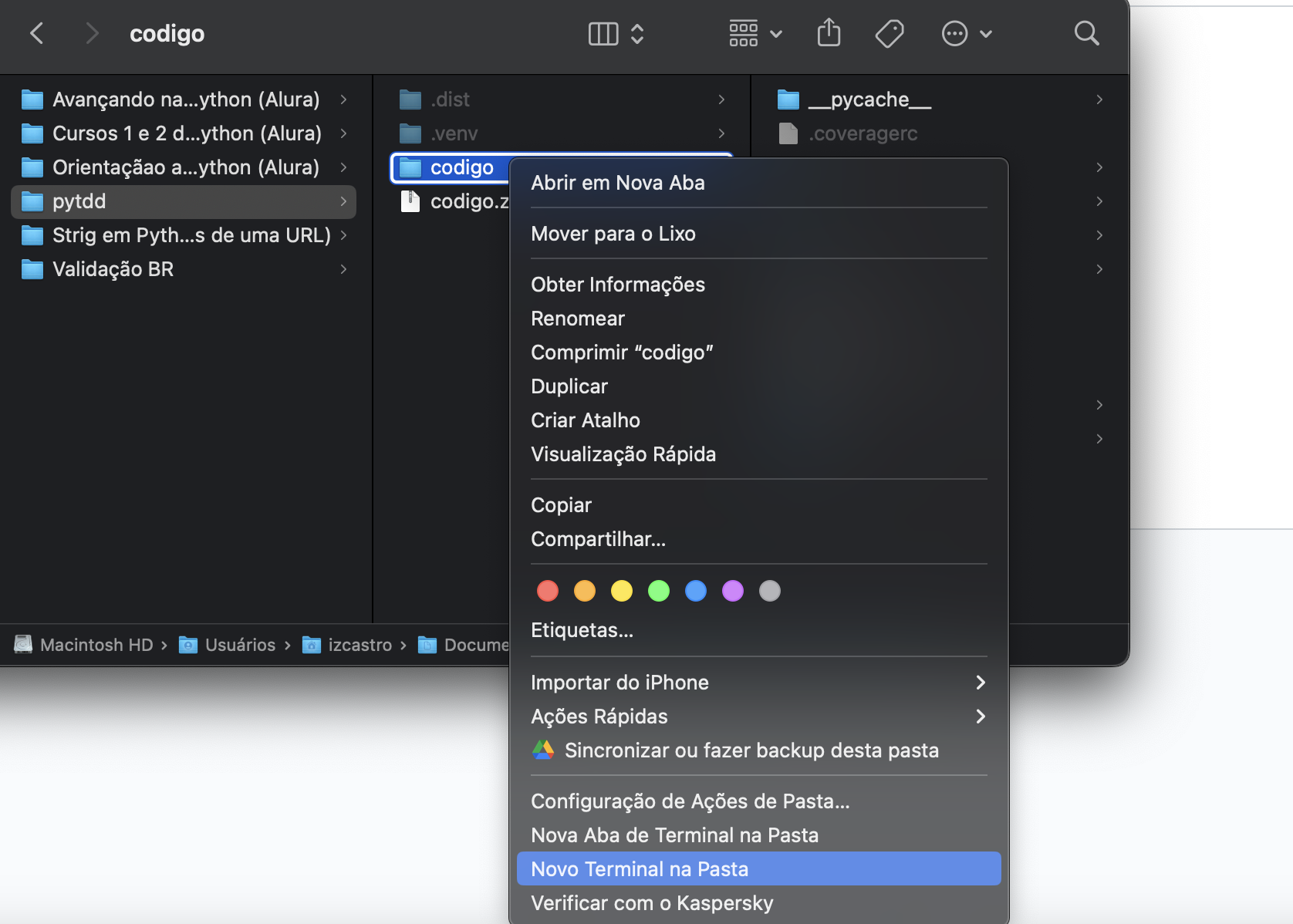Click the Share toolbar icon
Viewport: 1293px width, 924px height.
tap(829, 33)
